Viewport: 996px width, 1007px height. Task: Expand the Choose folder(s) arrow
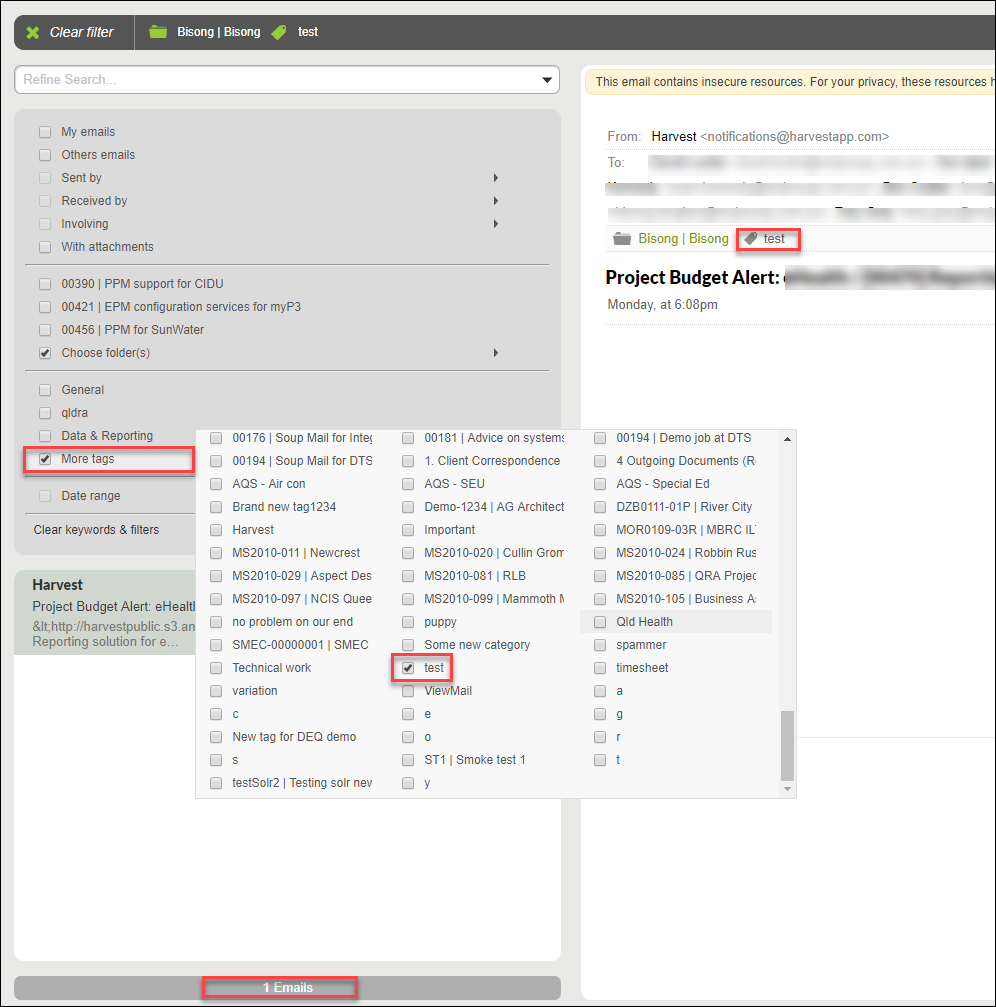click(496, 353)
